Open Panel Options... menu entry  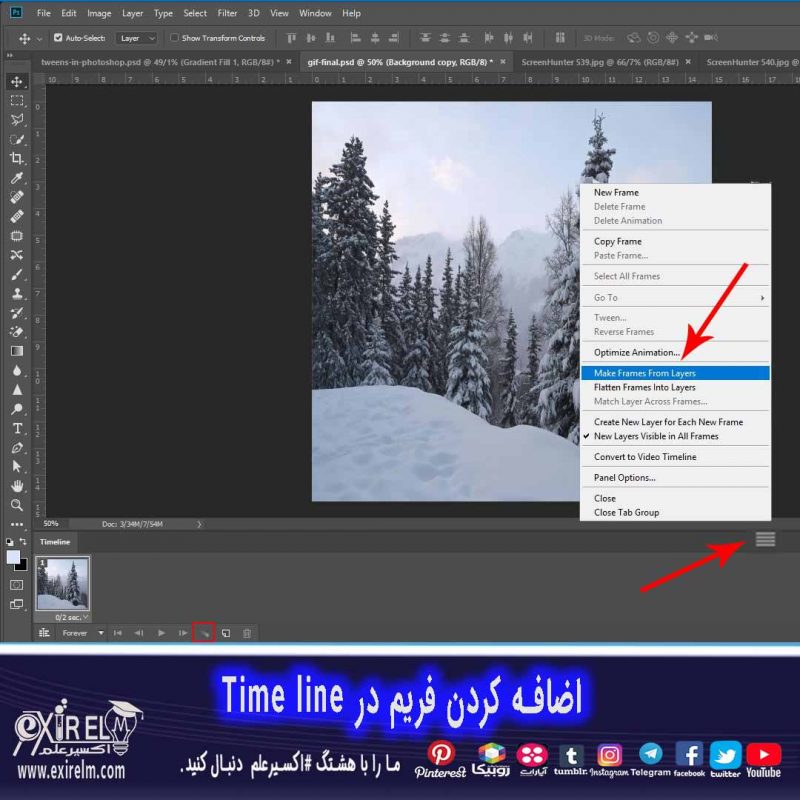pos(676,478)
